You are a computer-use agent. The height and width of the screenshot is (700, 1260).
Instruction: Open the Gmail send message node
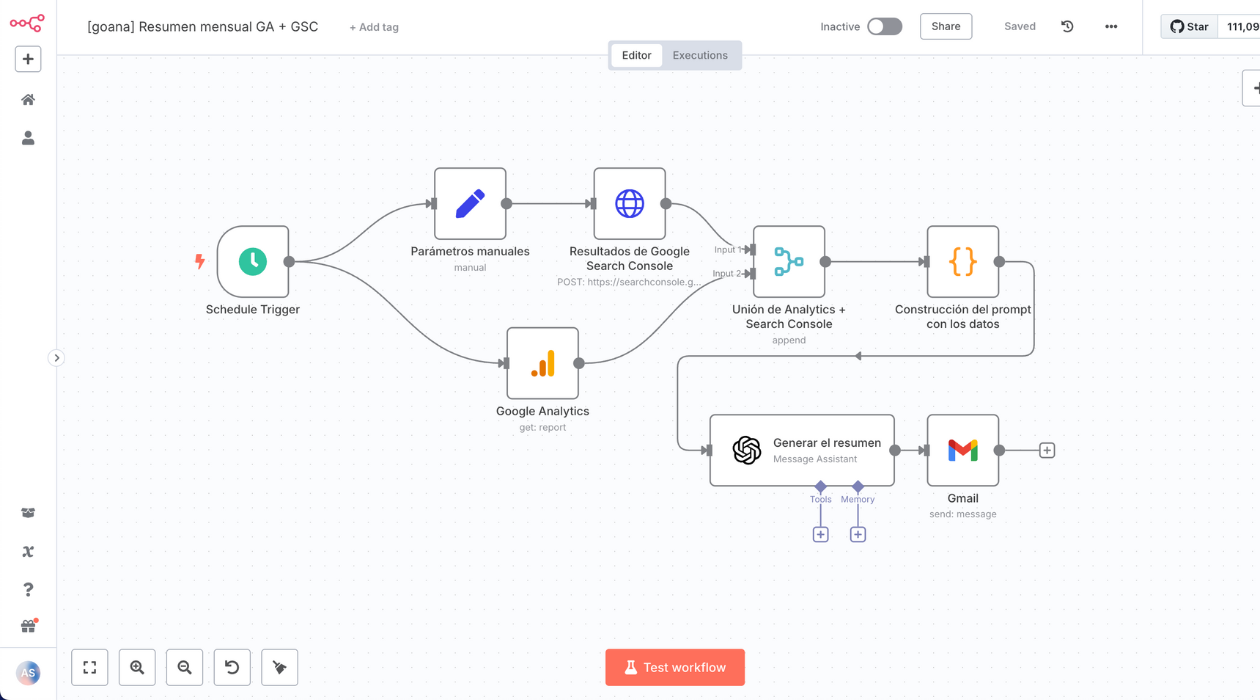(962, 451)
